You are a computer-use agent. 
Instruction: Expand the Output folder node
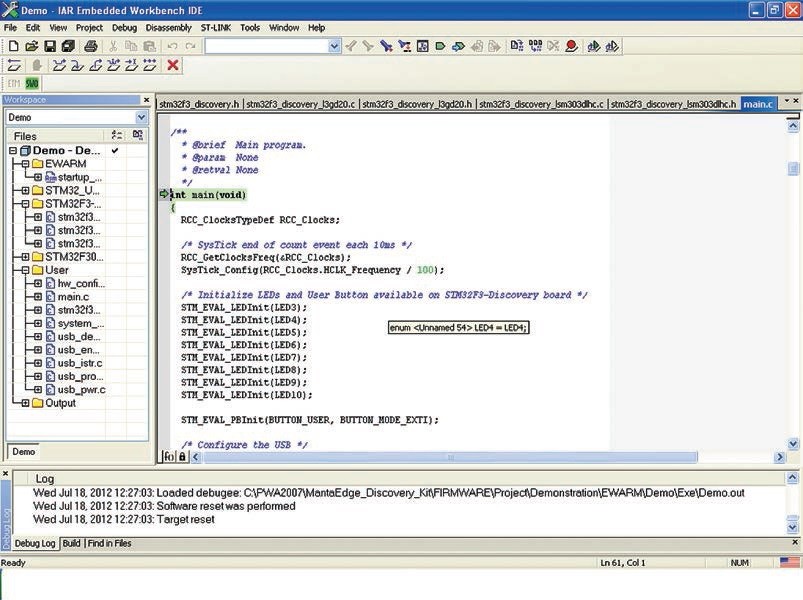(x=25, y=403)
